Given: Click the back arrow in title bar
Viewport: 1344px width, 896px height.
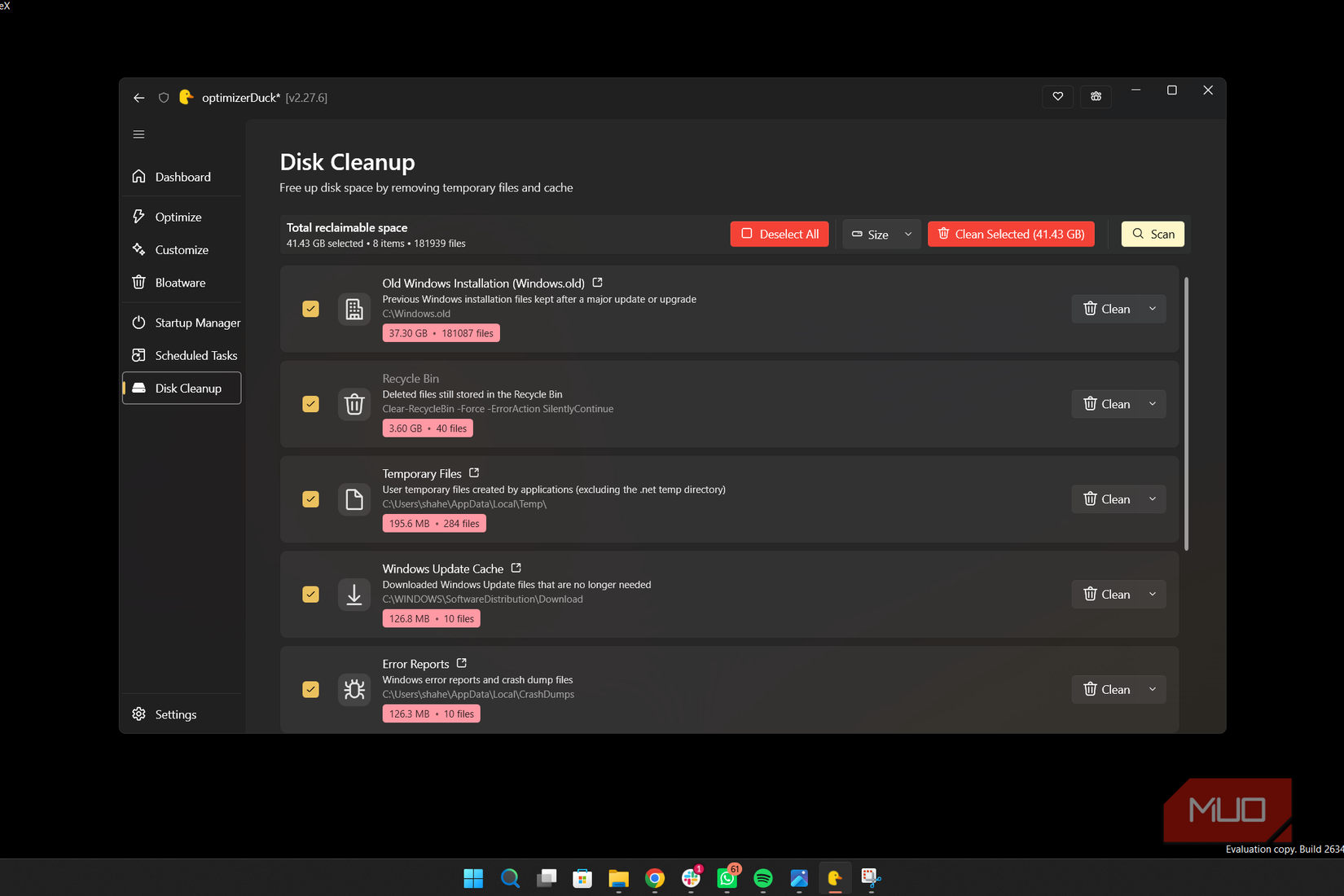Looking at the screenshot, I should [x=138, y=98].
